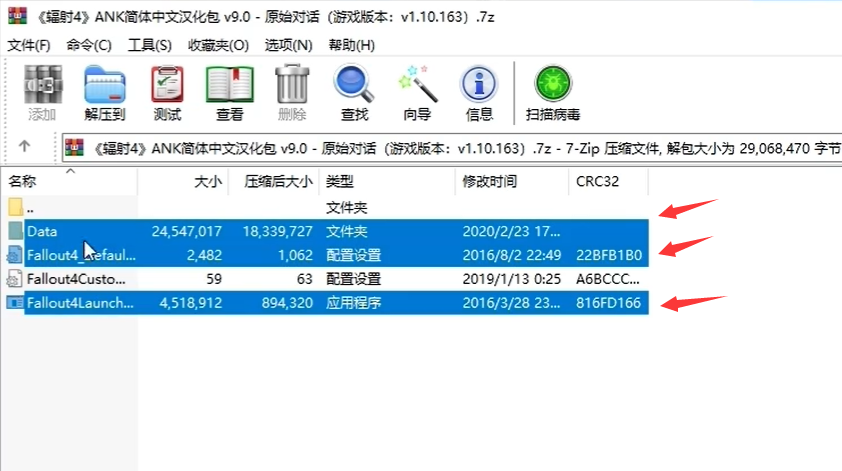Image resolution: width=842 pixels, height=471 pixels.
Task: Click the 应用程序 type cell
Action: coord(353,303)
